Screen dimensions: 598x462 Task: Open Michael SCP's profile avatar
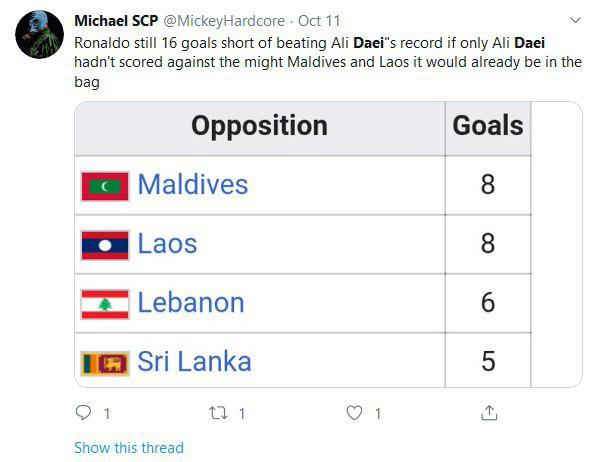coord(39,34)
